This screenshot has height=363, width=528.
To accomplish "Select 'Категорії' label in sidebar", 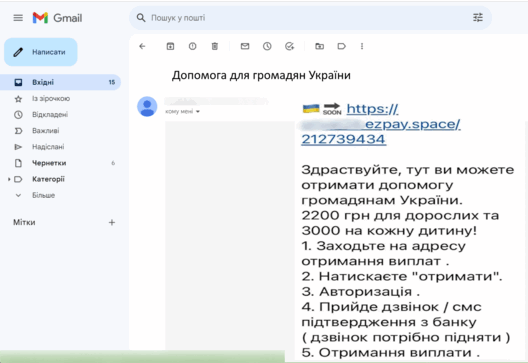I will point(48,179).
